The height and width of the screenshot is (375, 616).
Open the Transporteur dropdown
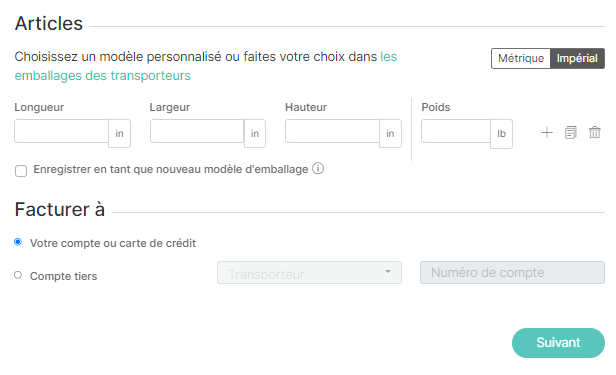pos(309,273)
